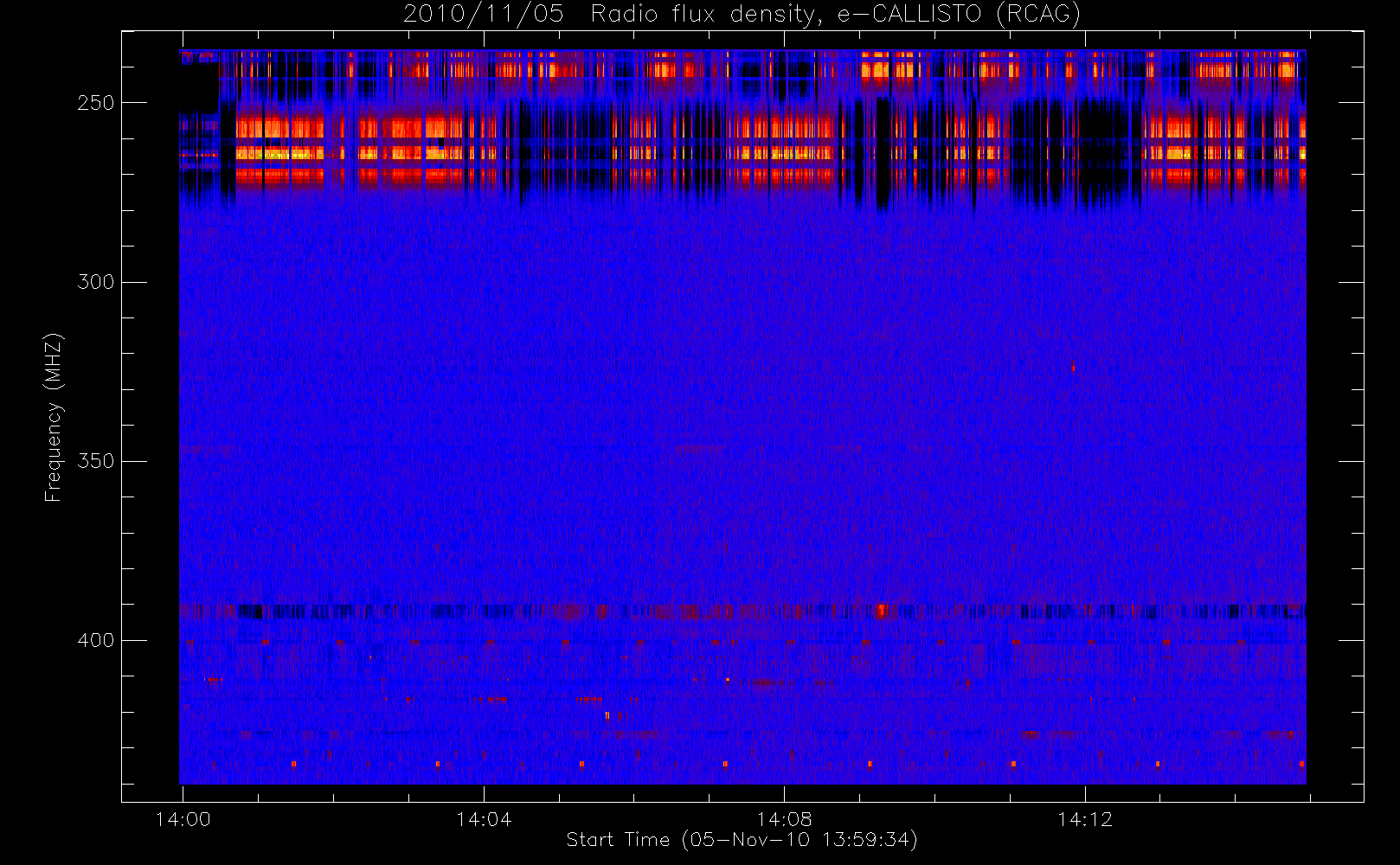Click the 'Start Time (05-Nov-10 13:59:34)' axis label

(x=742, y=840)
